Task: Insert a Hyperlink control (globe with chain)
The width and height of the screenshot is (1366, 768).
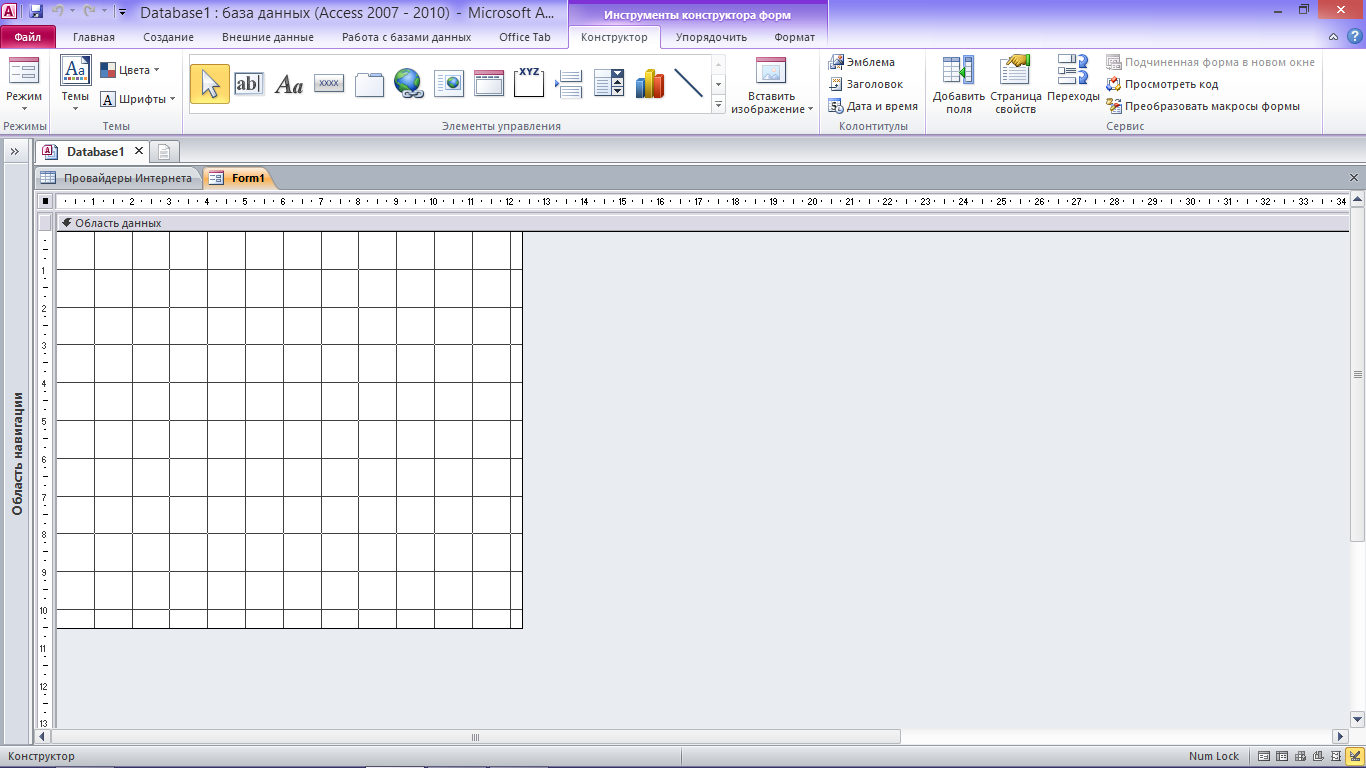Action: pos(408,84)
